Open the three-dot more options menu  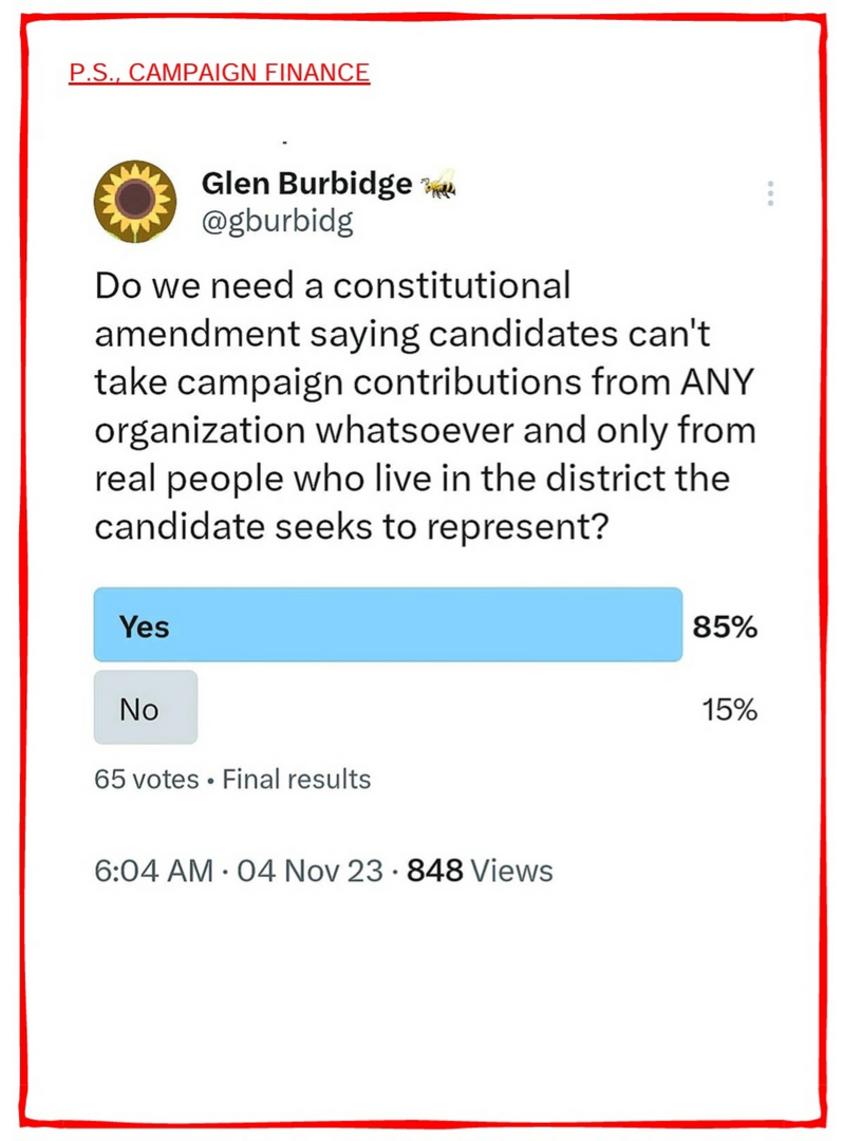pyautogui.click(x=770, y=194)
